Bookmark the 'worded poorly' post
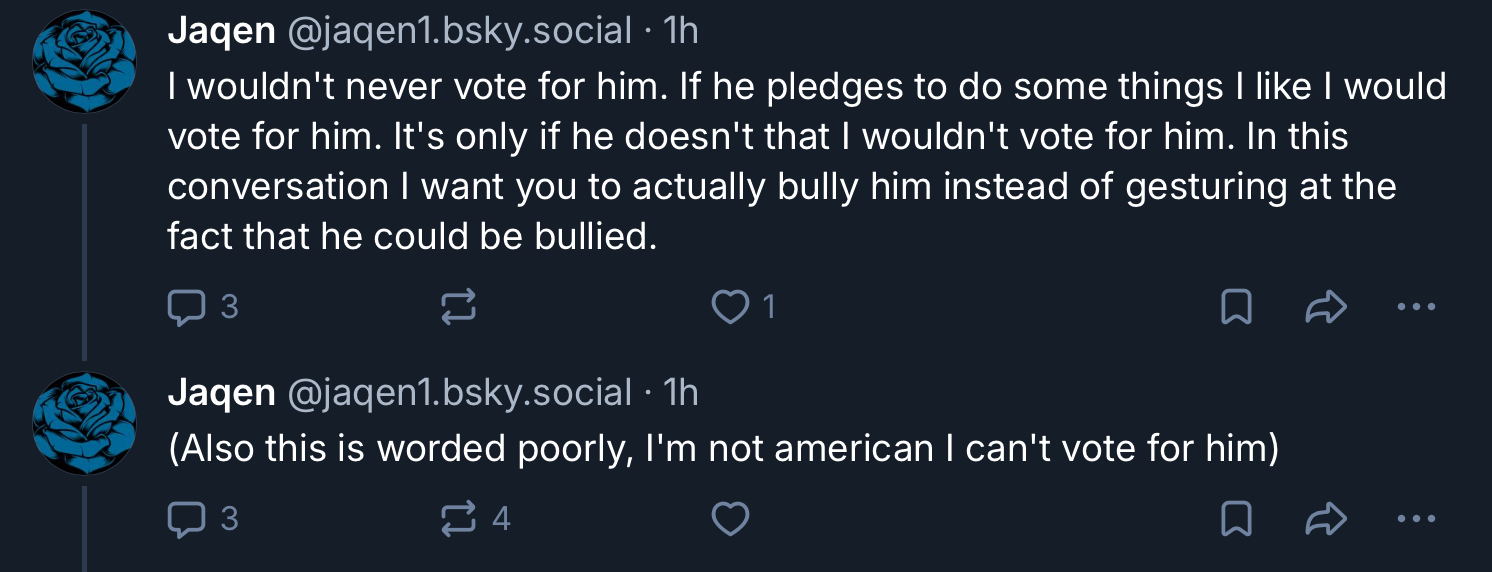1492x572 pixels. 1236,518
